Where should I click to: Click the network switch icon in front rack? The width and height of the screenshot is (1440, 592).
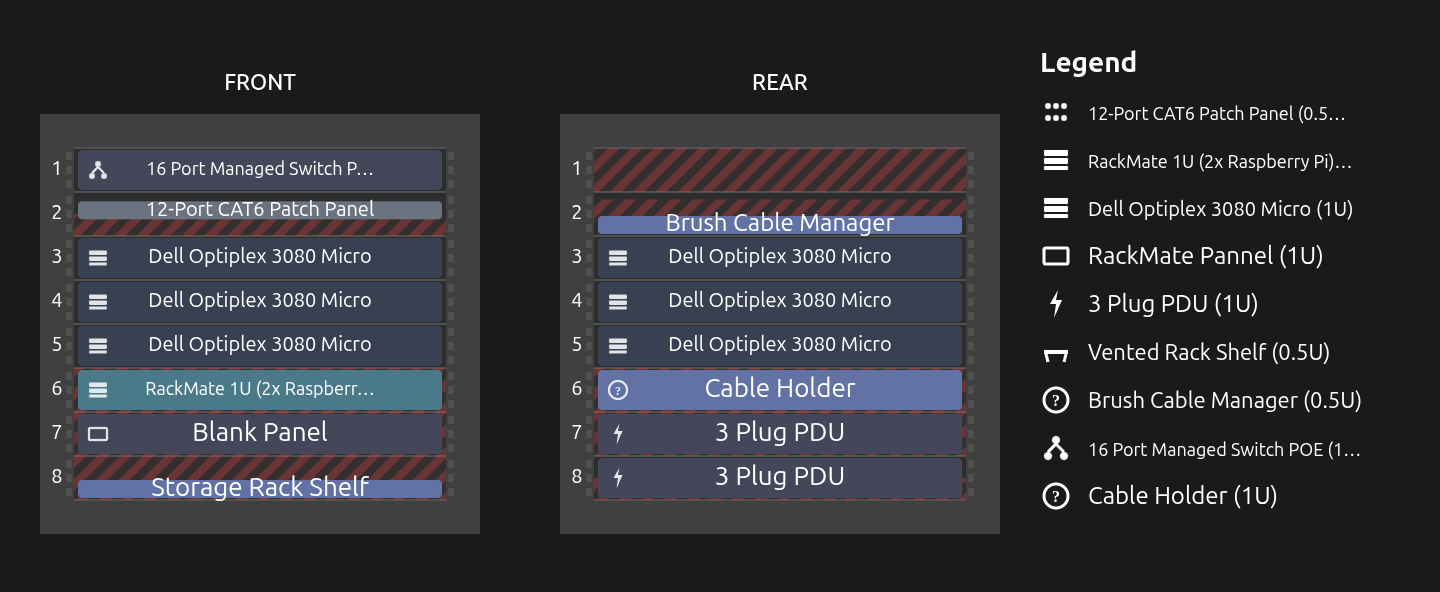[98, 170]
